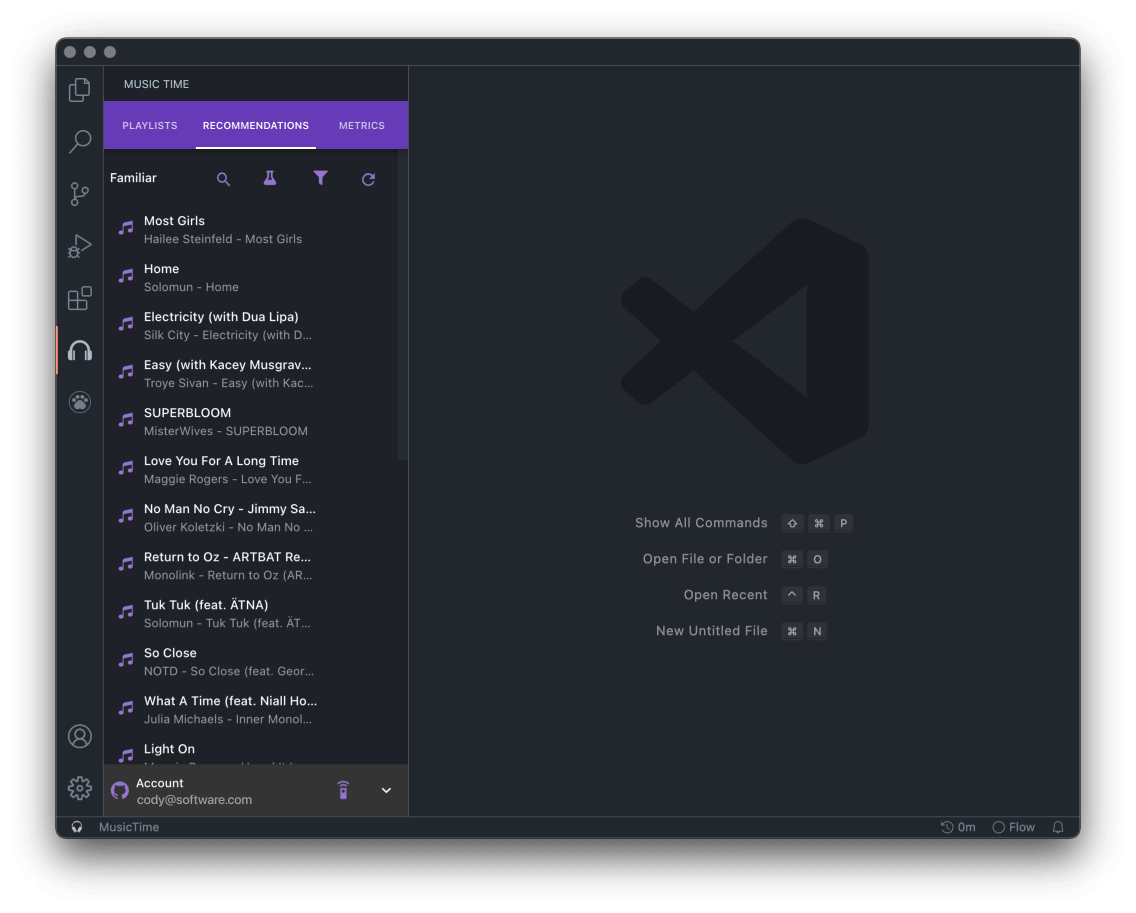Play Love You For A Long Time

251,470
